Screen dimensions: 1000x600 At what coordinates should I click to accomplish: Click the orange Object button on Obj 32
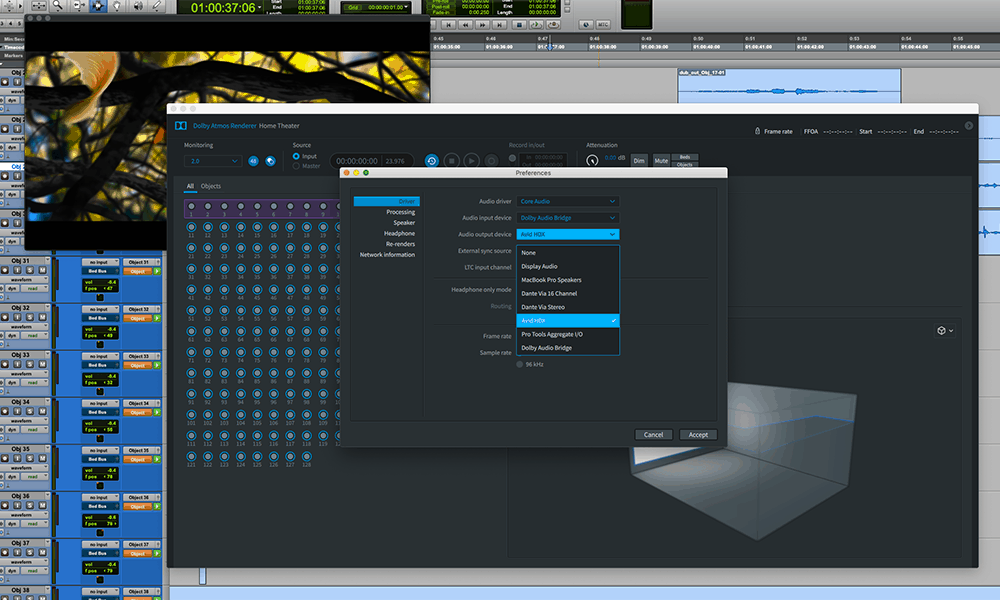pos(137,318)
